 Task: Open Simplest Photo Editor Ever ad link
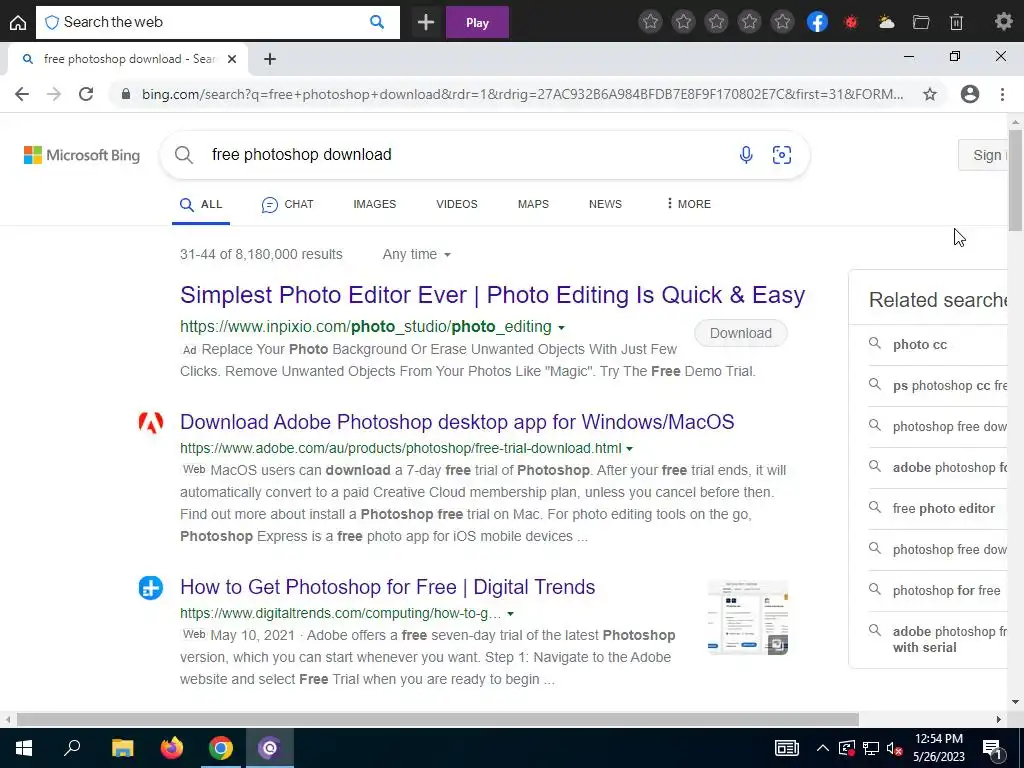(x=492, y=295)
